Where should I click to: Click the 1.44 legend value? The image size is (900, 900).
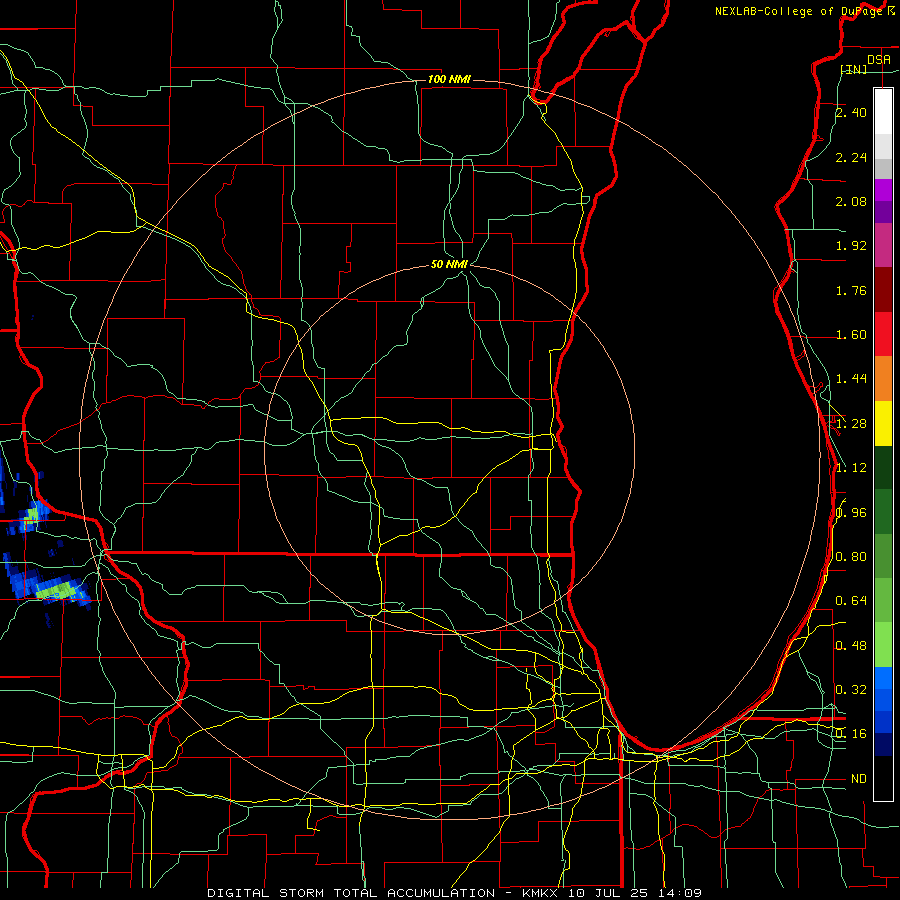pos(851,379)
